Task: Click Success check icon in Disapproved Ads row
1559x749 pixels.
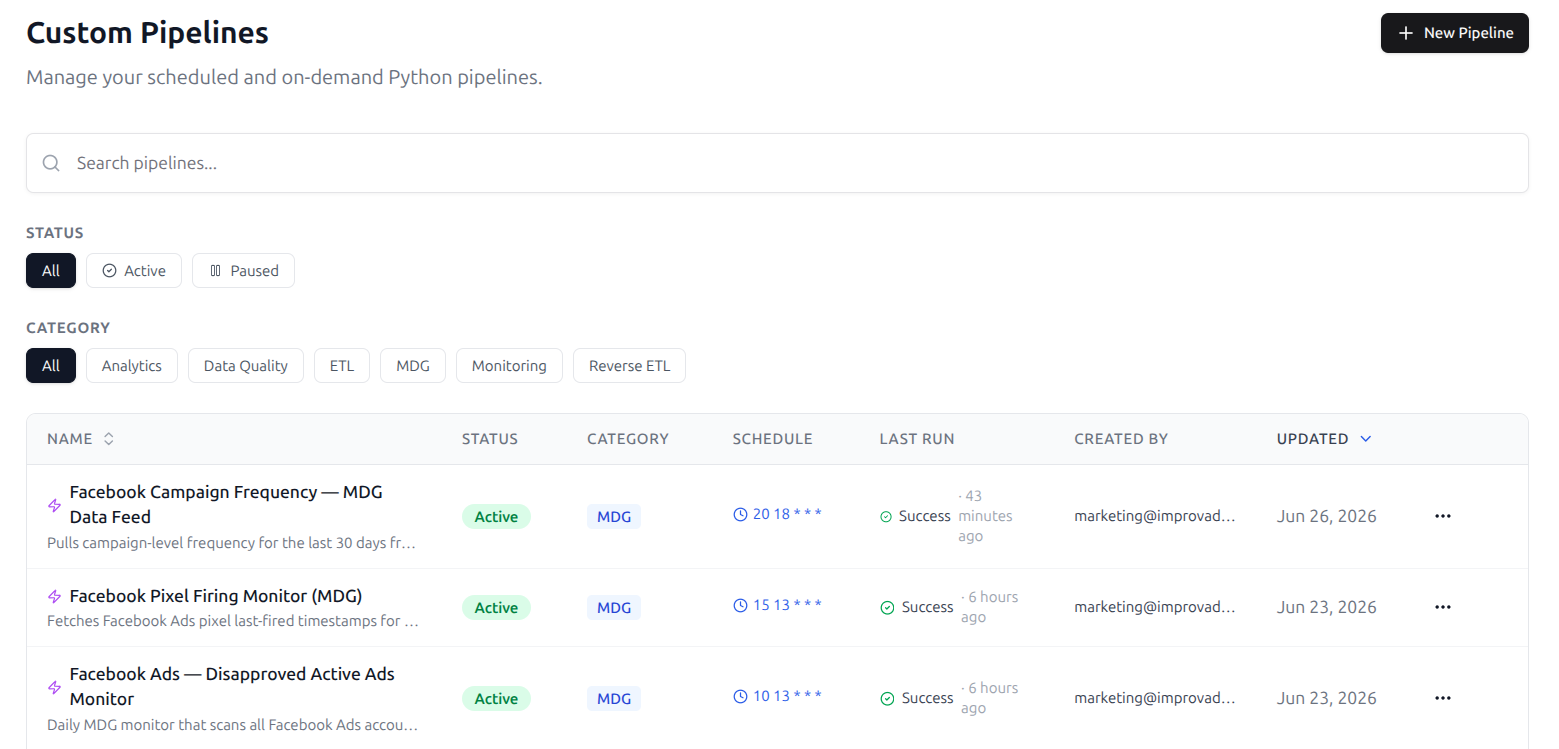Action: 887,698
